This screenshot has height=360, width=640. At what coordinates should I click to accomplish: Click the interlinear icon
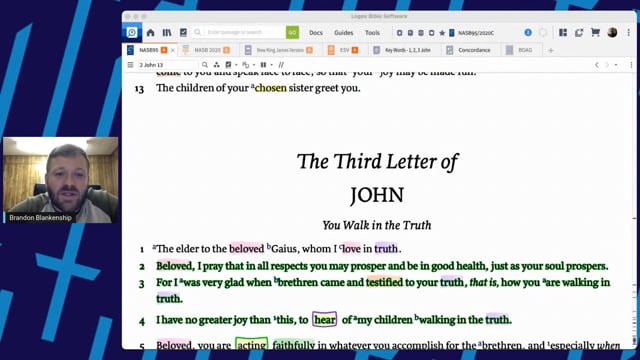pos(246,65)
